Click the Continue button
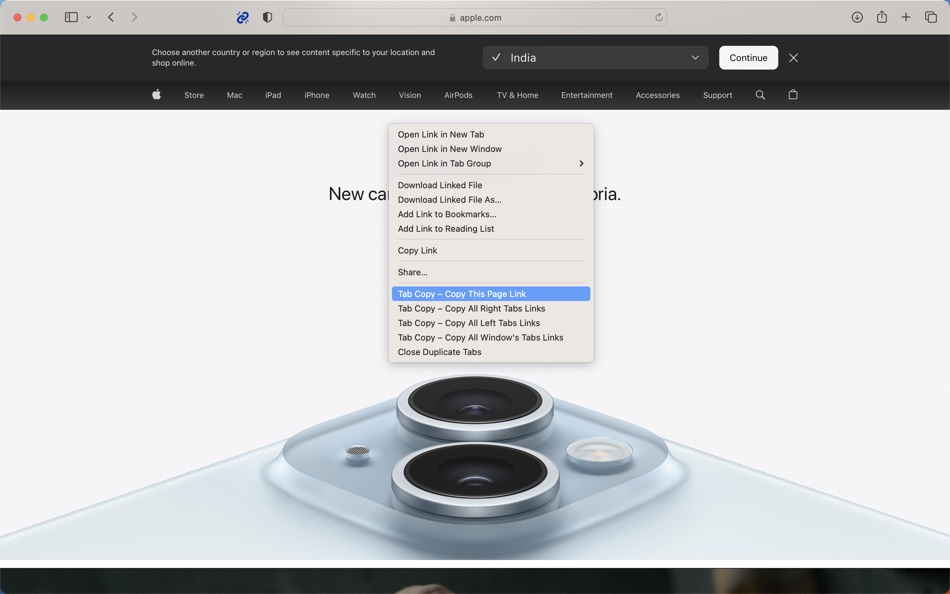The image size is (950, 594). point(748,58)
